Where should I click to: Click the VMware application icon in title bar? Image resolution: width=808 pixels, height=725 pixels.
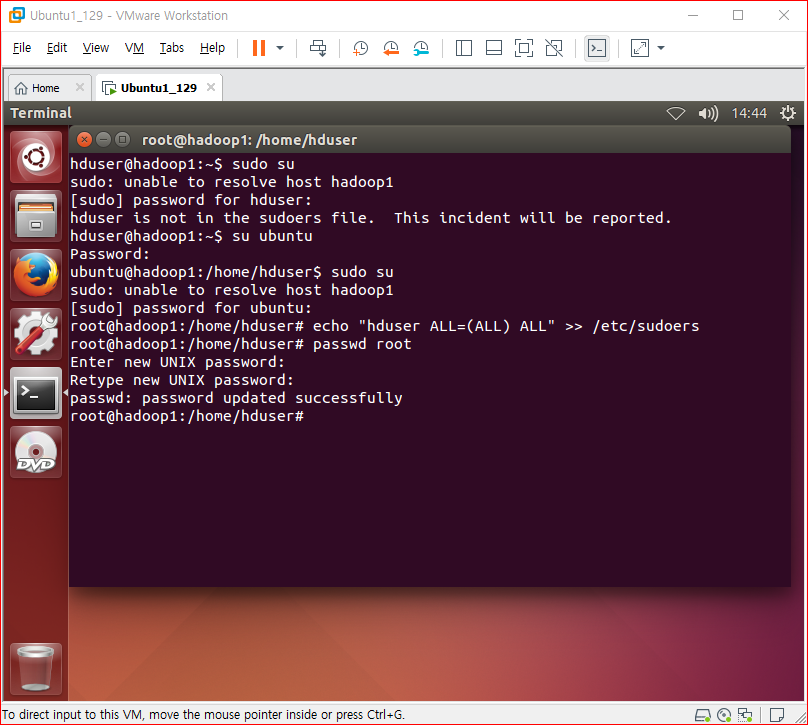pos(16,15)
